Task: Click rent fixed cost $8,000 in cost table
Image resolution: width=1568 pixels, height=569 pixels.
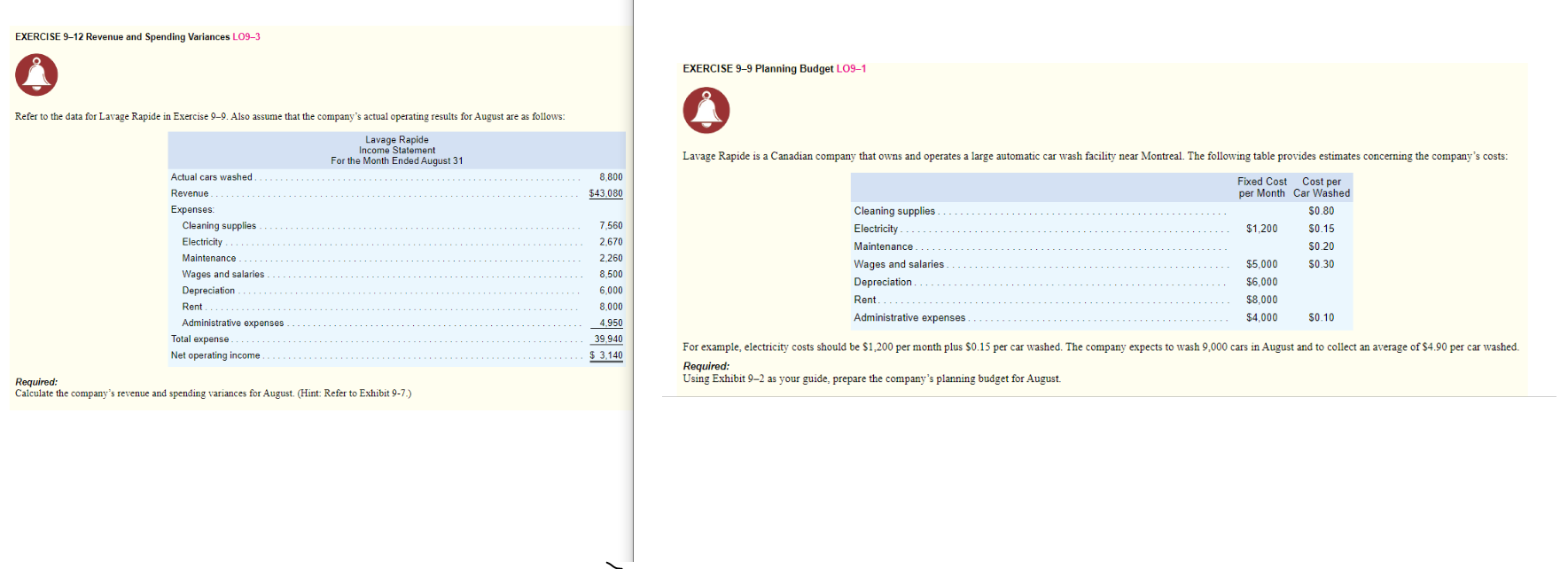Action: 1261,300
